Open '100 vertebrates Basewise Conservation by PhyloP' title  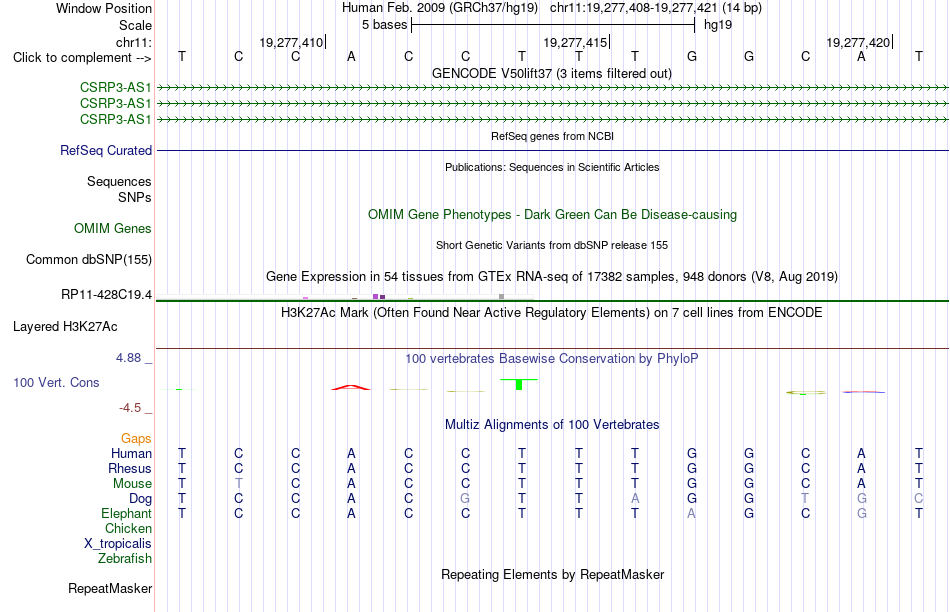[x=552, y=359]
